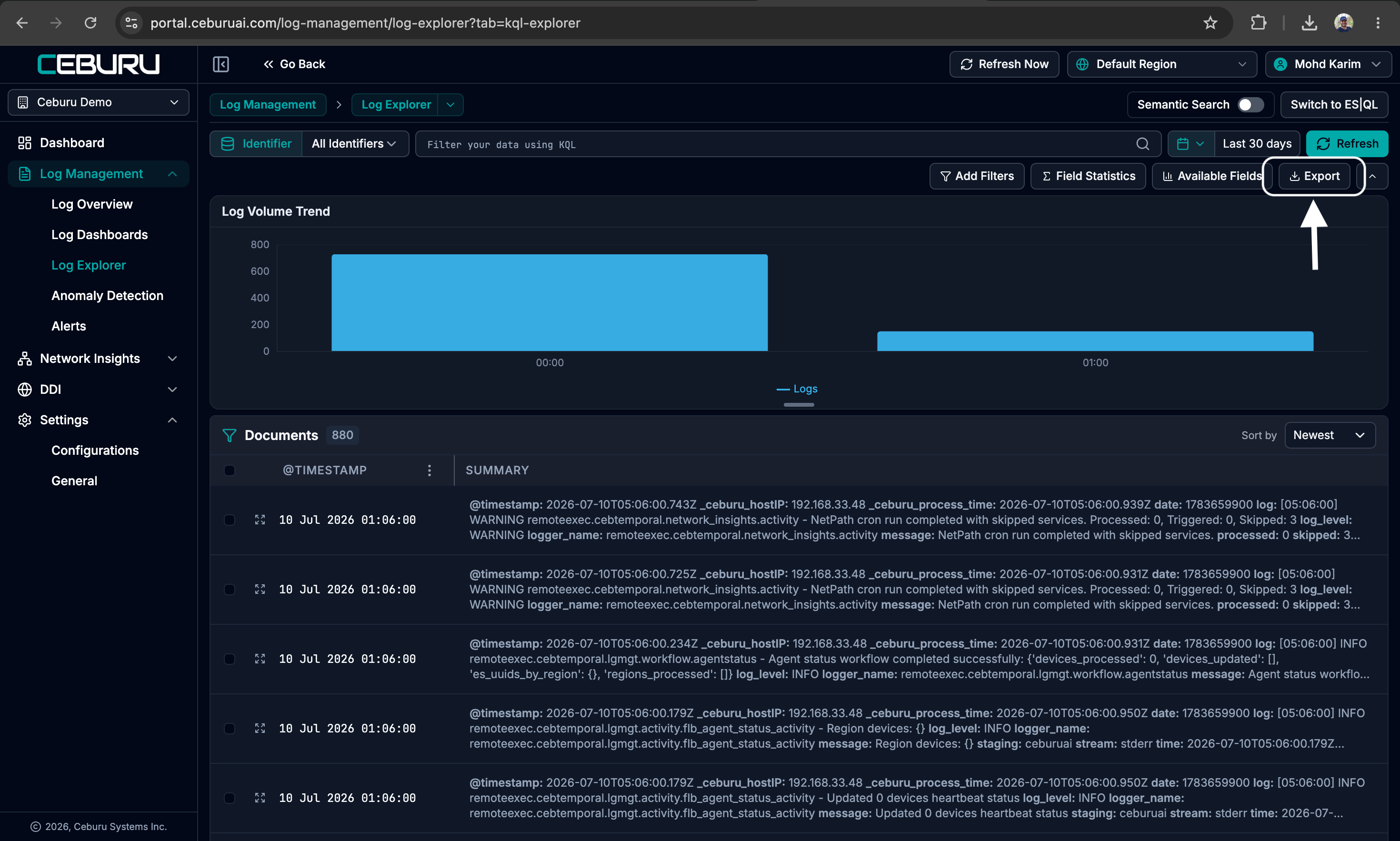The width and height of the screenshot is (1400, 841).
Task: Open Available Fields
Action: click(x=1212, y=176)
